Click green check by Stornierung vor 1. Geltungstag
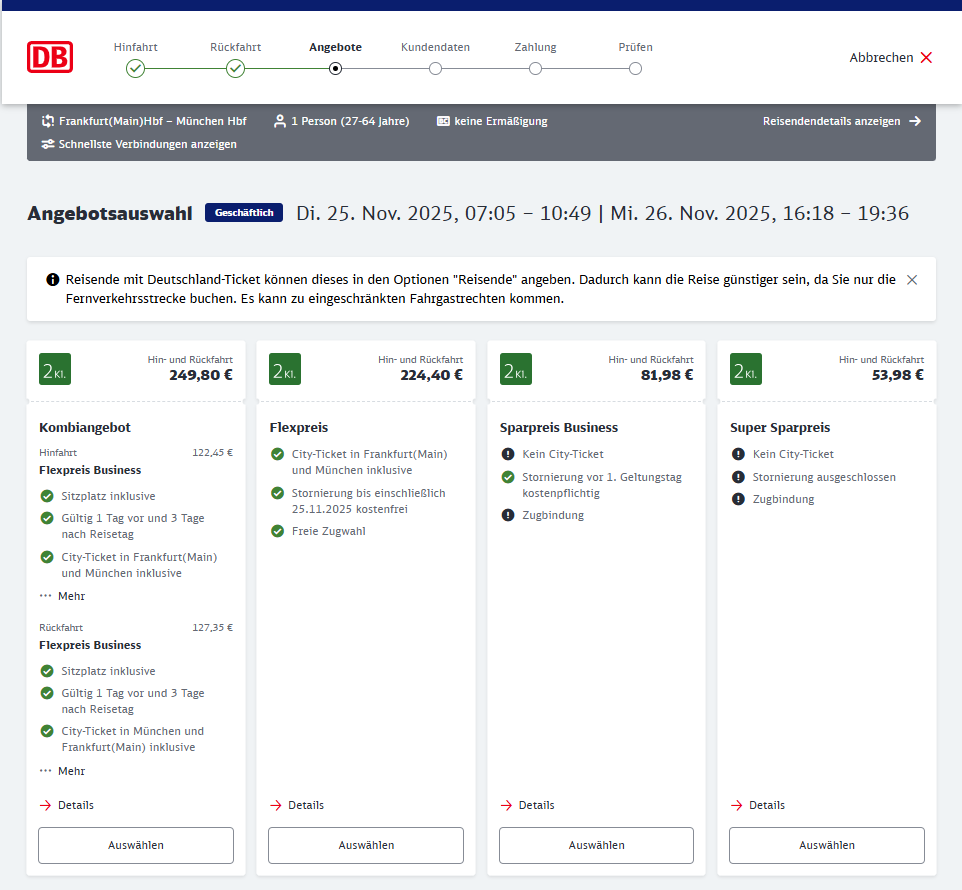The image size is (962, 890). (508, 477)
